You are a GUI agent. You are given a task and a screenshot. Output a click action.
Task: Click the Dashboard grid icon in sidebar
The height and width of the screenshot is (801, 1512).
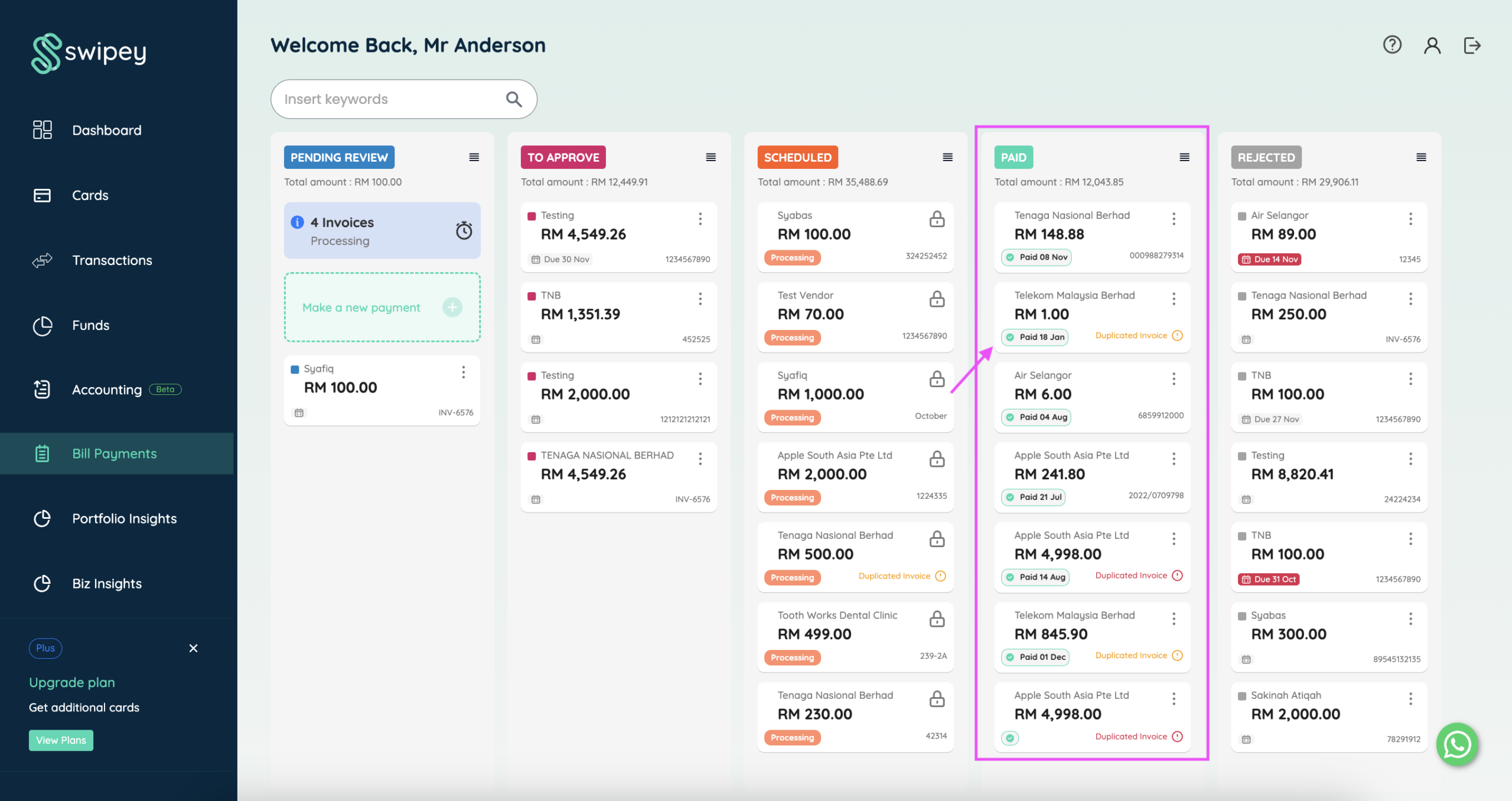pyautogui.click(x=42, y=130)
